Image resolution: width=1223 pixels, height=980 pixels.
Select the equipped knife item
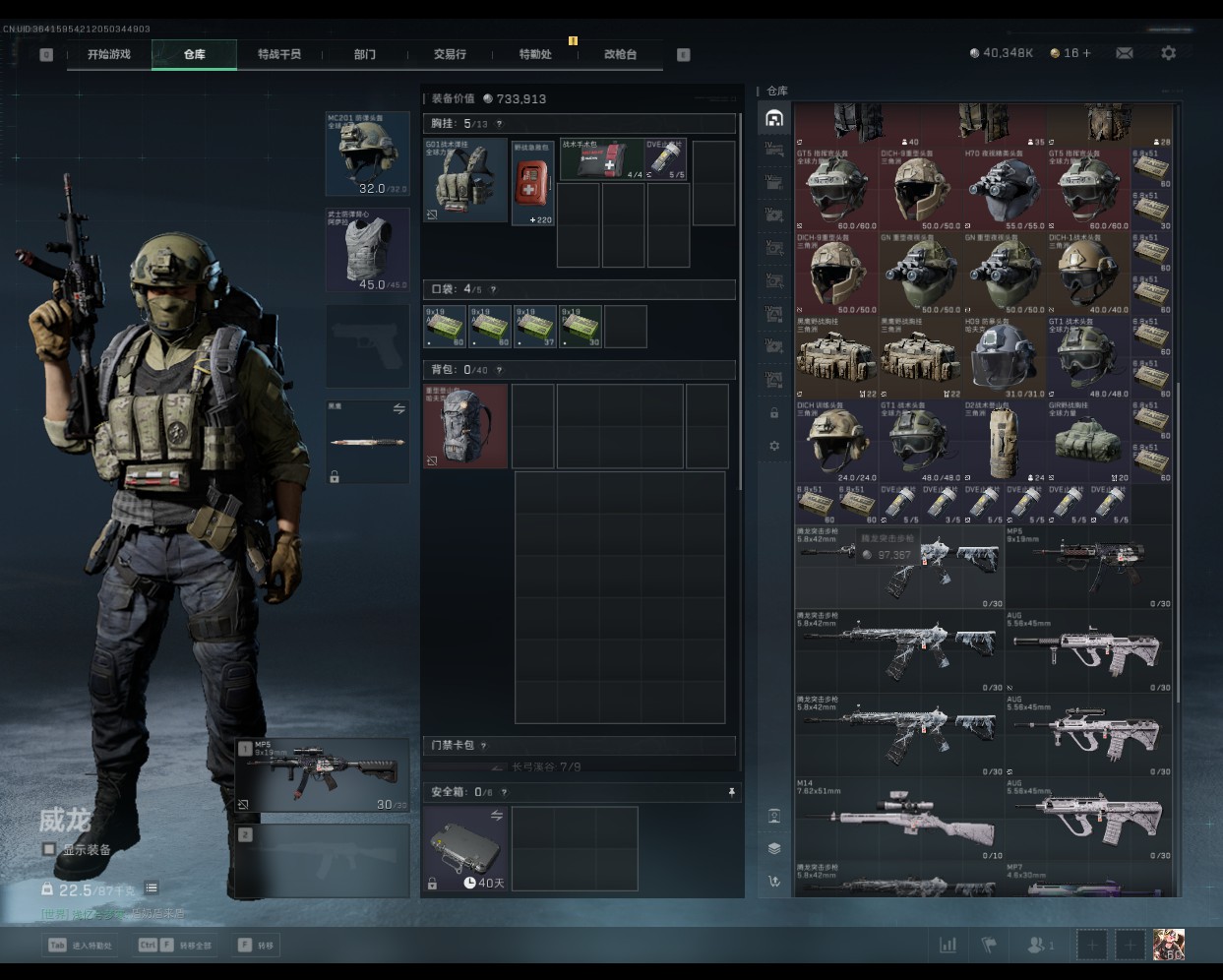pyautogui.click(x=367, y=442)
